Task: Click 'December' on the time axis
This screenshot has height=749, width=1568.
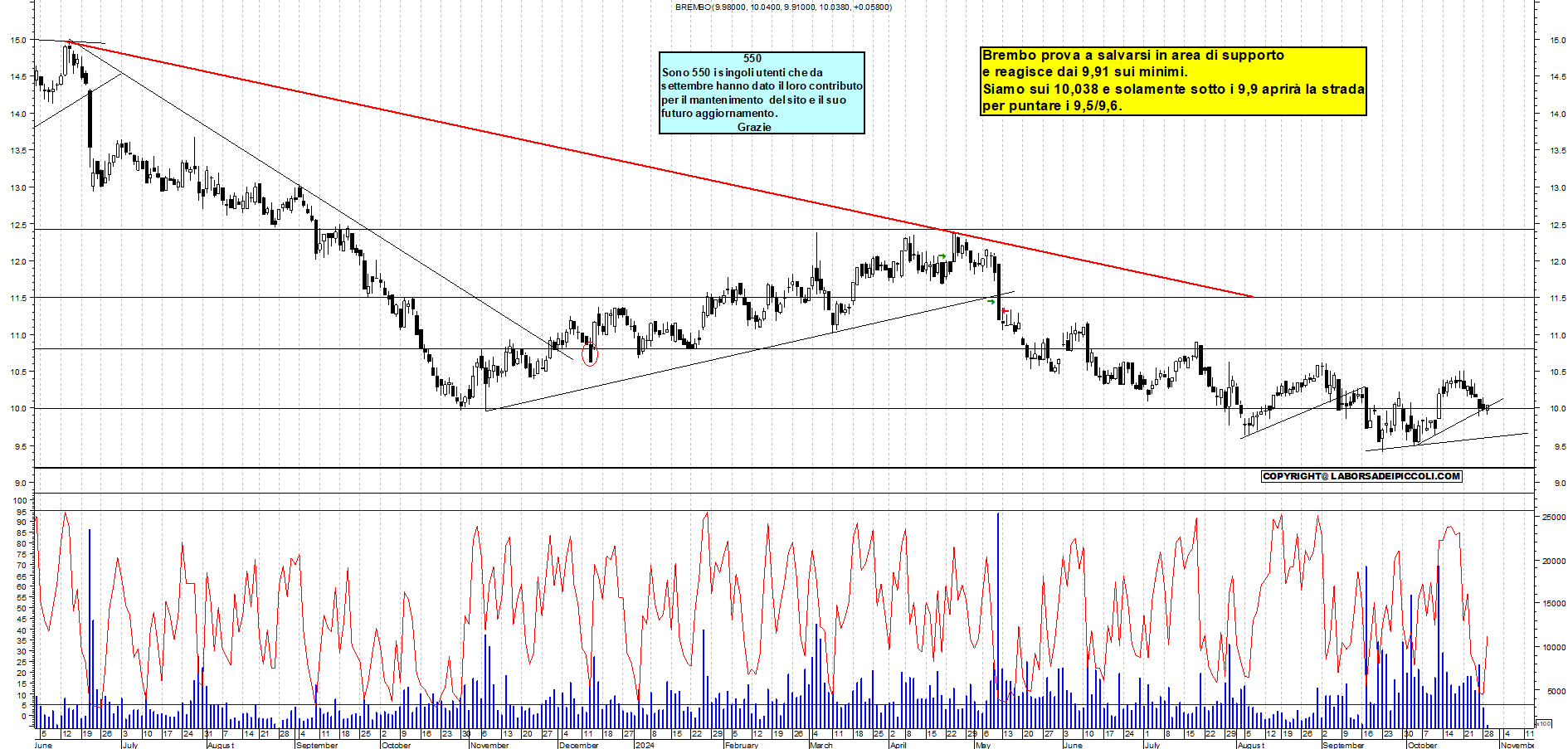Action: click(x=579, y=745)
